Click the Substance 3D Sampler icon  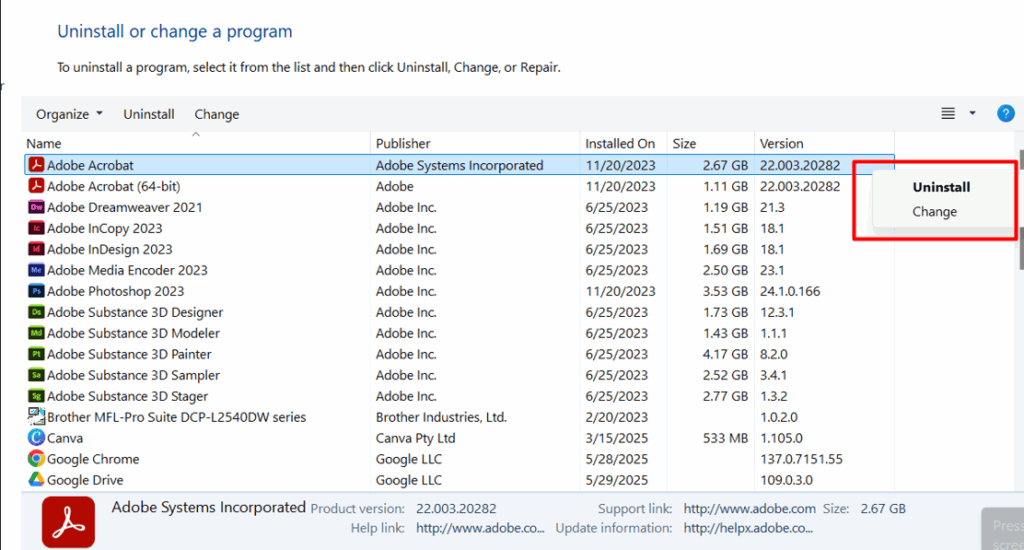tap(37, 374)
